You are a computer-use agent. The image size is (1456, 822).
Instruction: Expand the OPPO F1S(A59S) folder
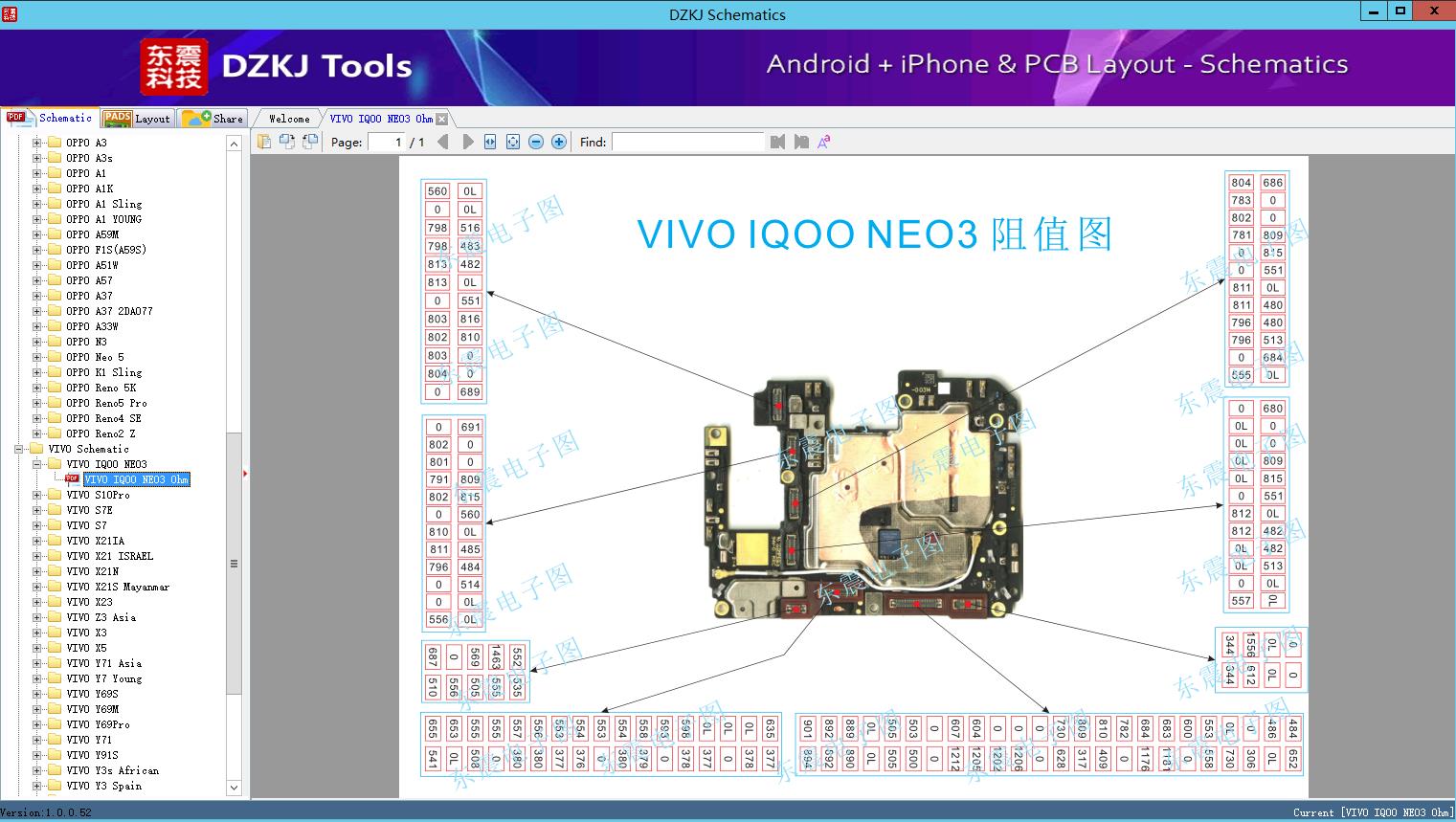pyautogui.click(x=37, y=250)
